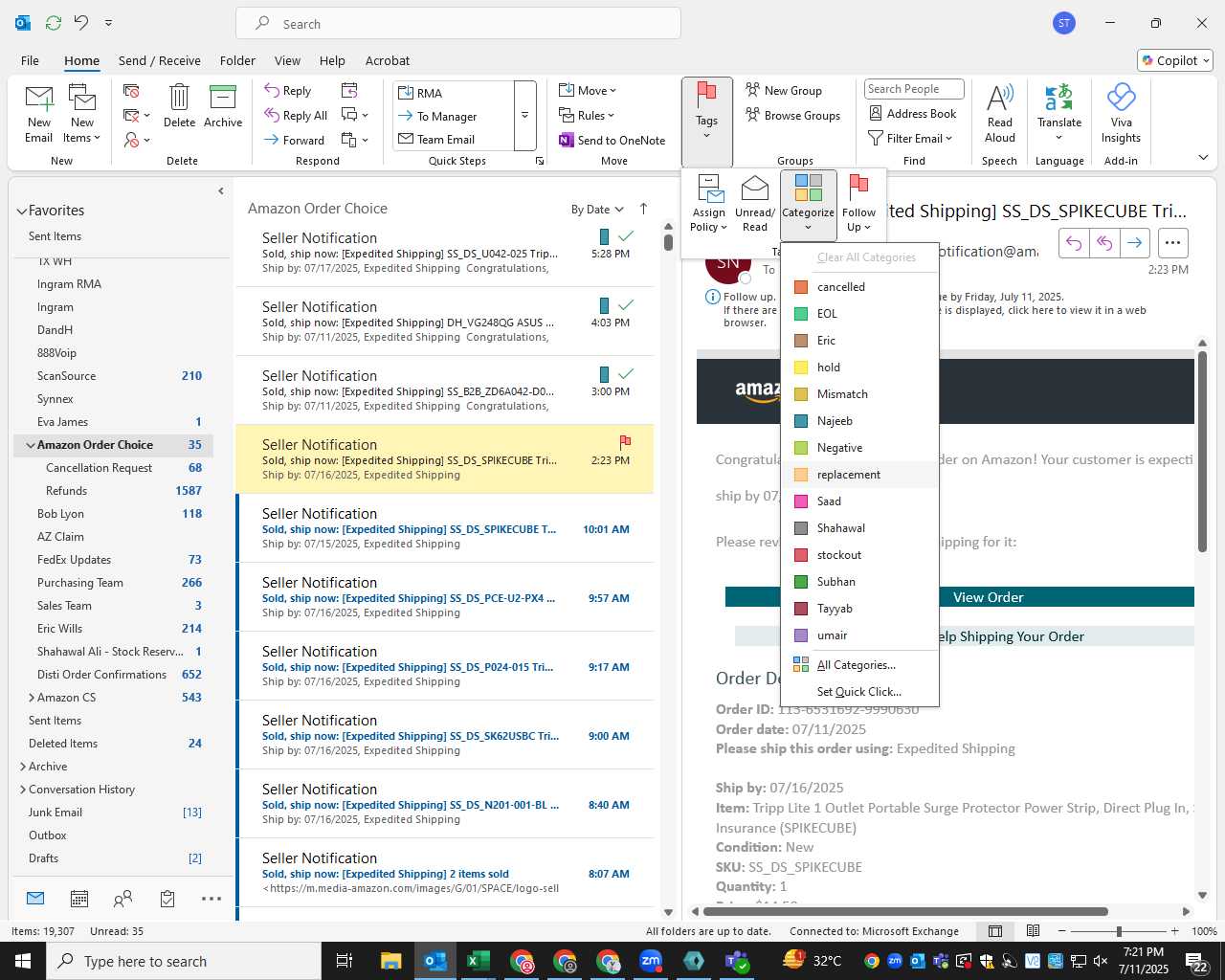
Task: Open File Explorer from the taskbar
Action: (390, 961)
